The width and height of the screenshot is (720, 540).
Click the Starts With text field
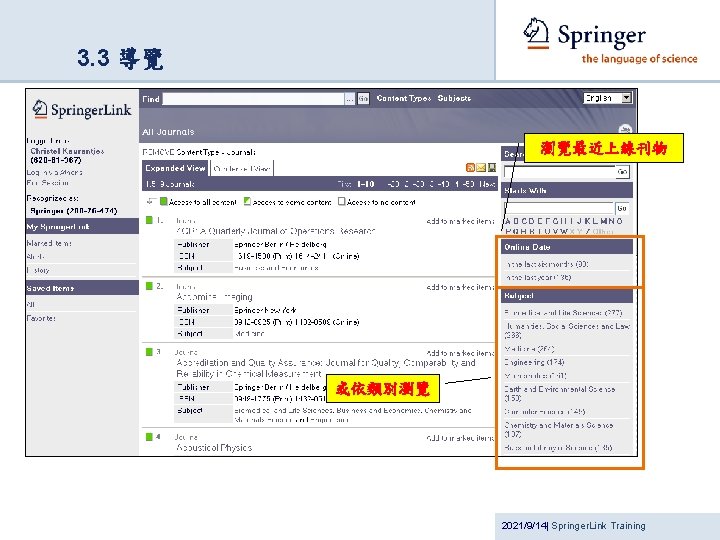tap(558, 208)
